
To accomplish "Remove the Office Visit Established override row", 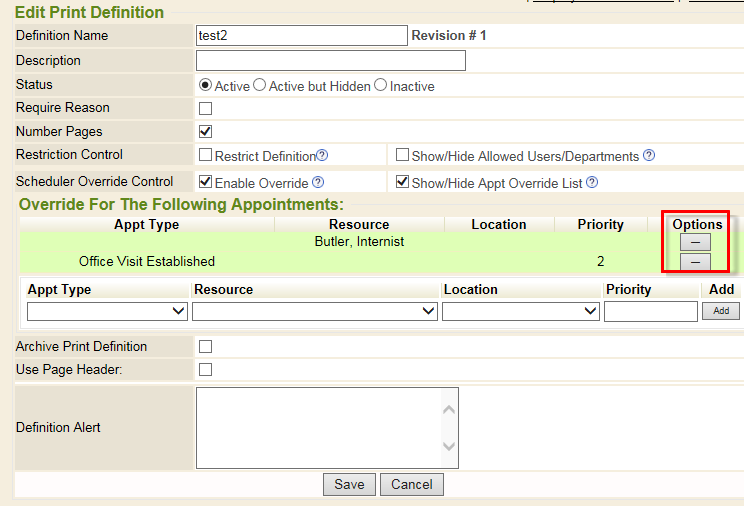I will pos(694,262).
